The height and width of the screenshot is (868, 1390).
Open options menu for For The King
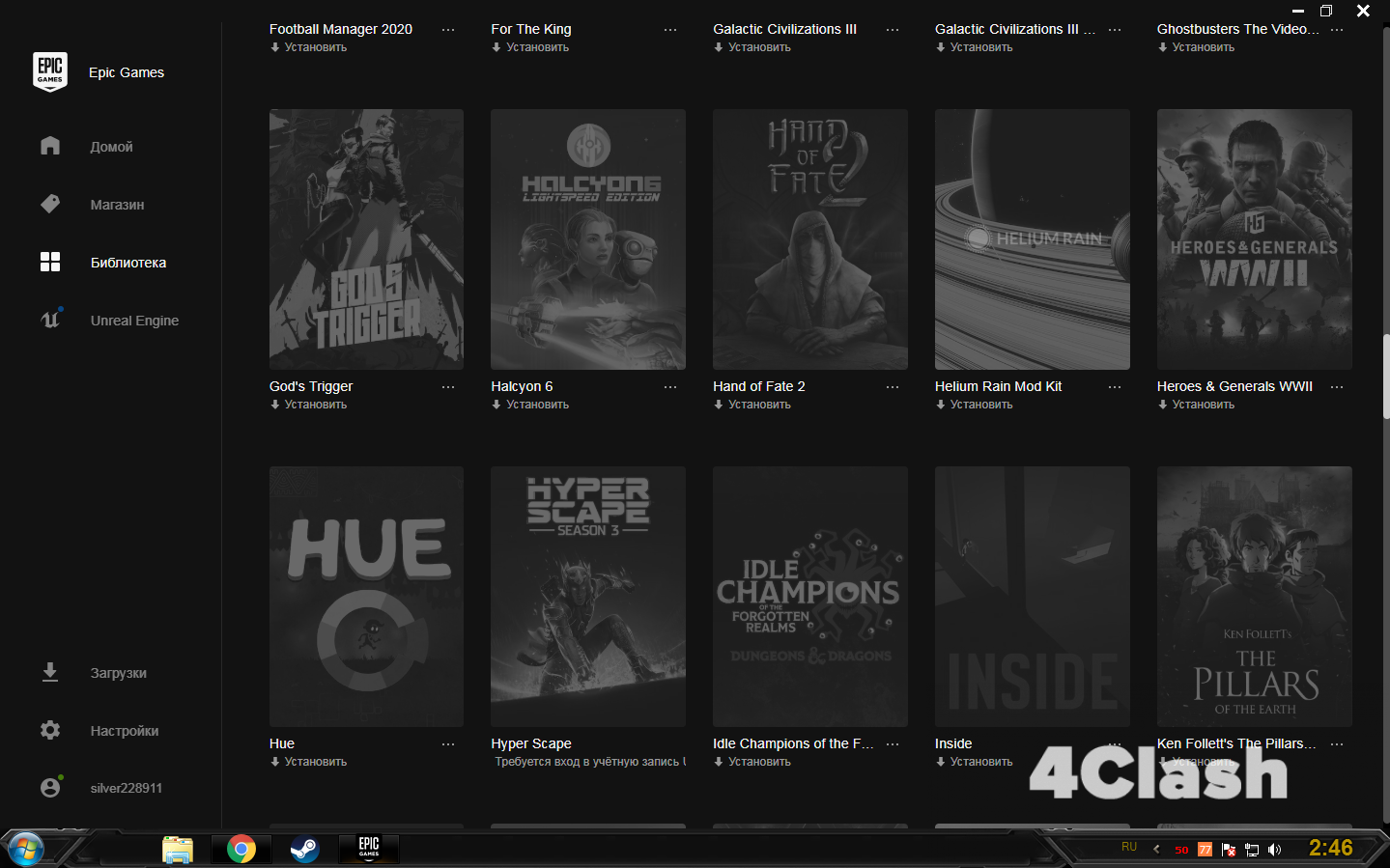point(670,29)
